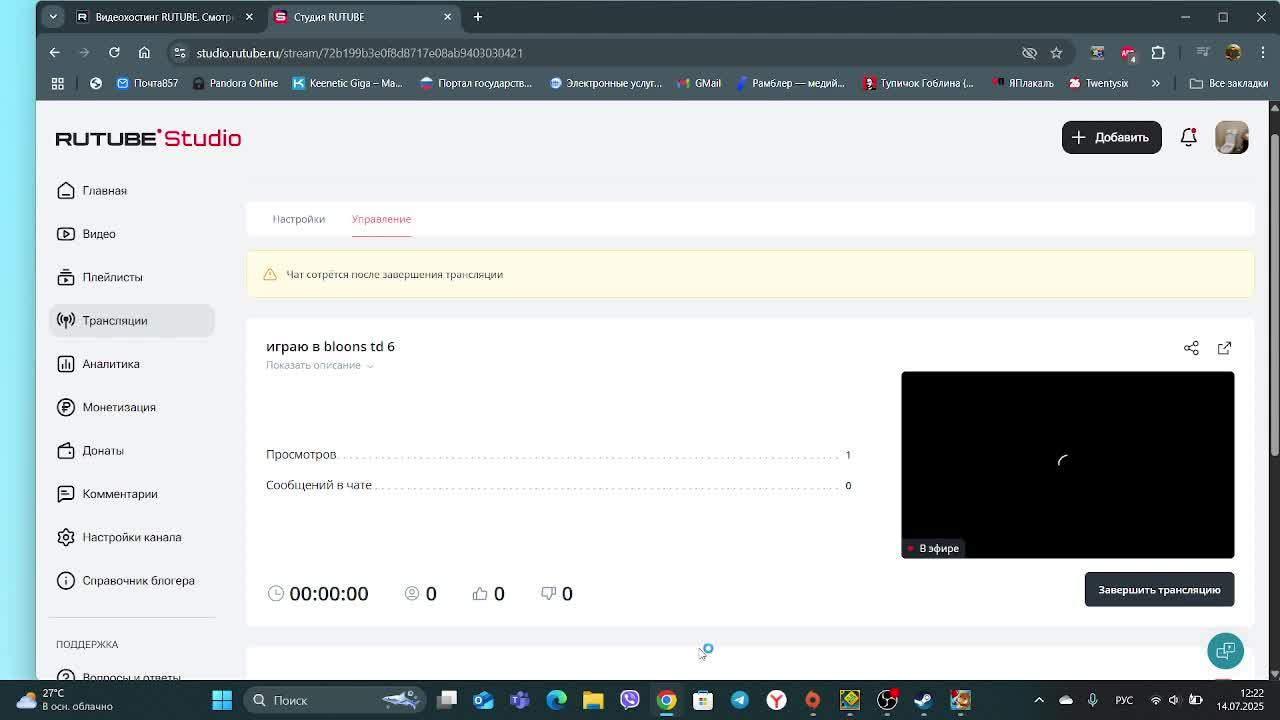Switch to the Настройки tab
Image resolution: width=1280 pixels, height=720 pixels.
tap(299, 219)
